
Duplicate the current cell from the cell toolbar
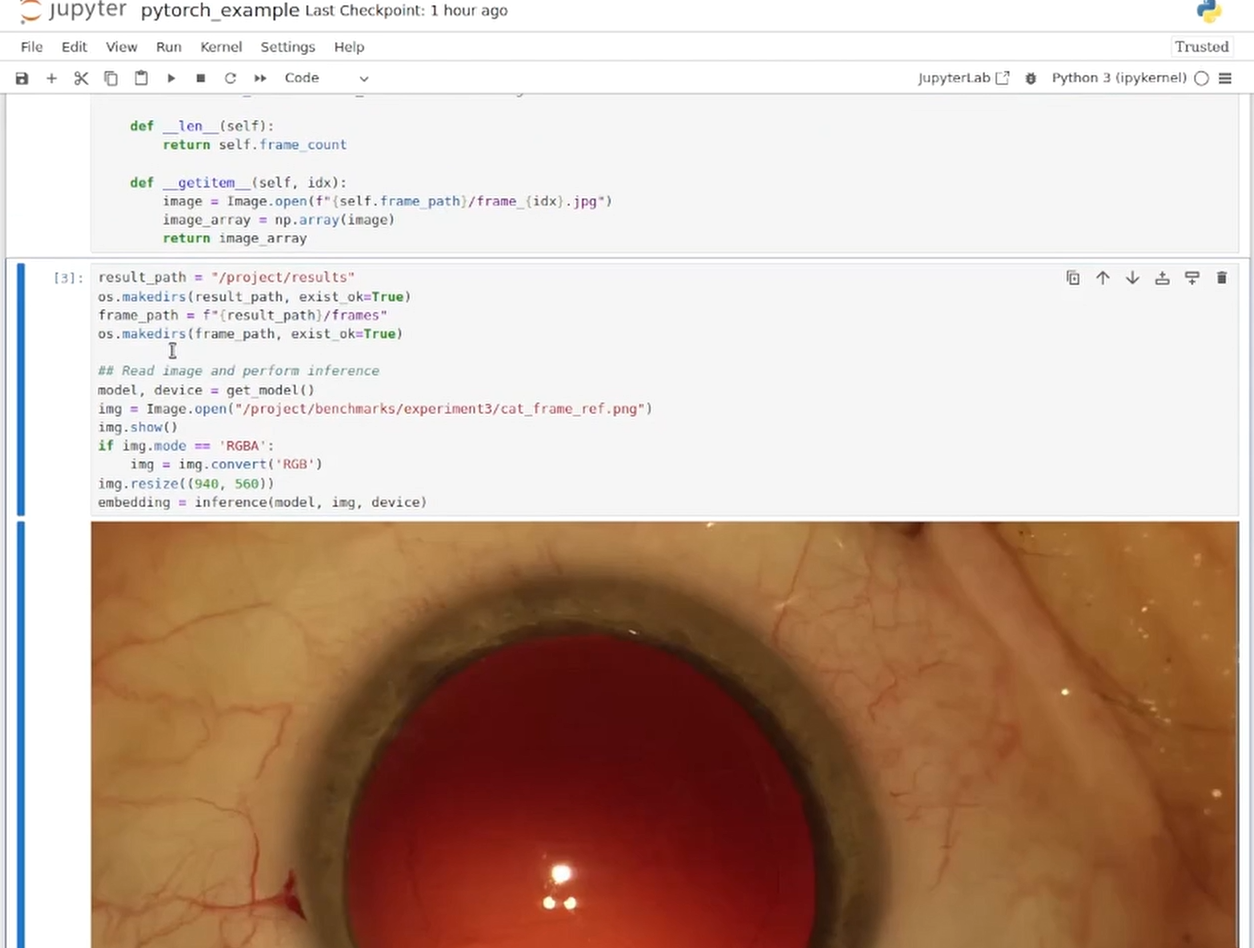click(1073, 278)
